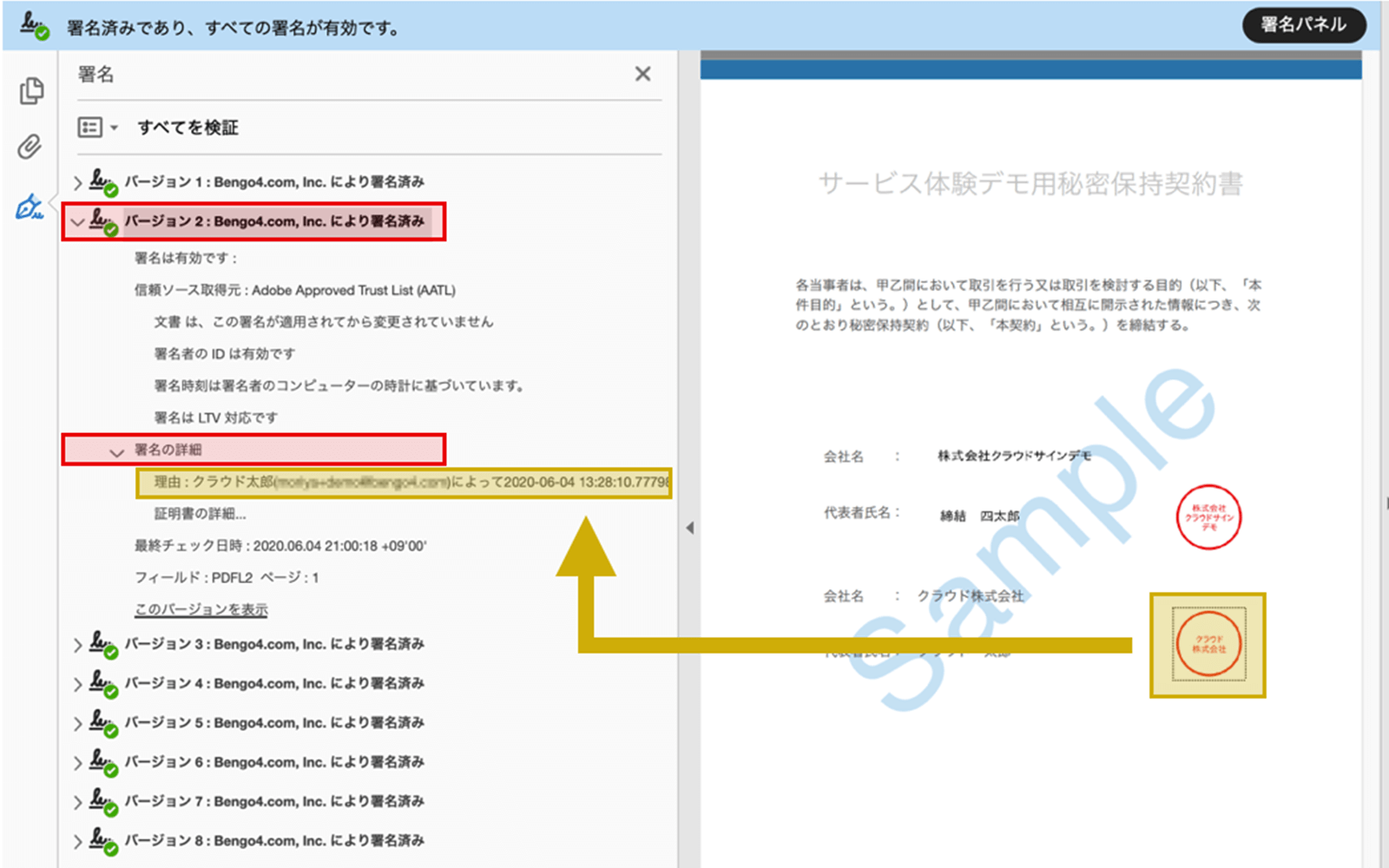Click the highlighted Cloud signature stamp field

[1208, 645]
